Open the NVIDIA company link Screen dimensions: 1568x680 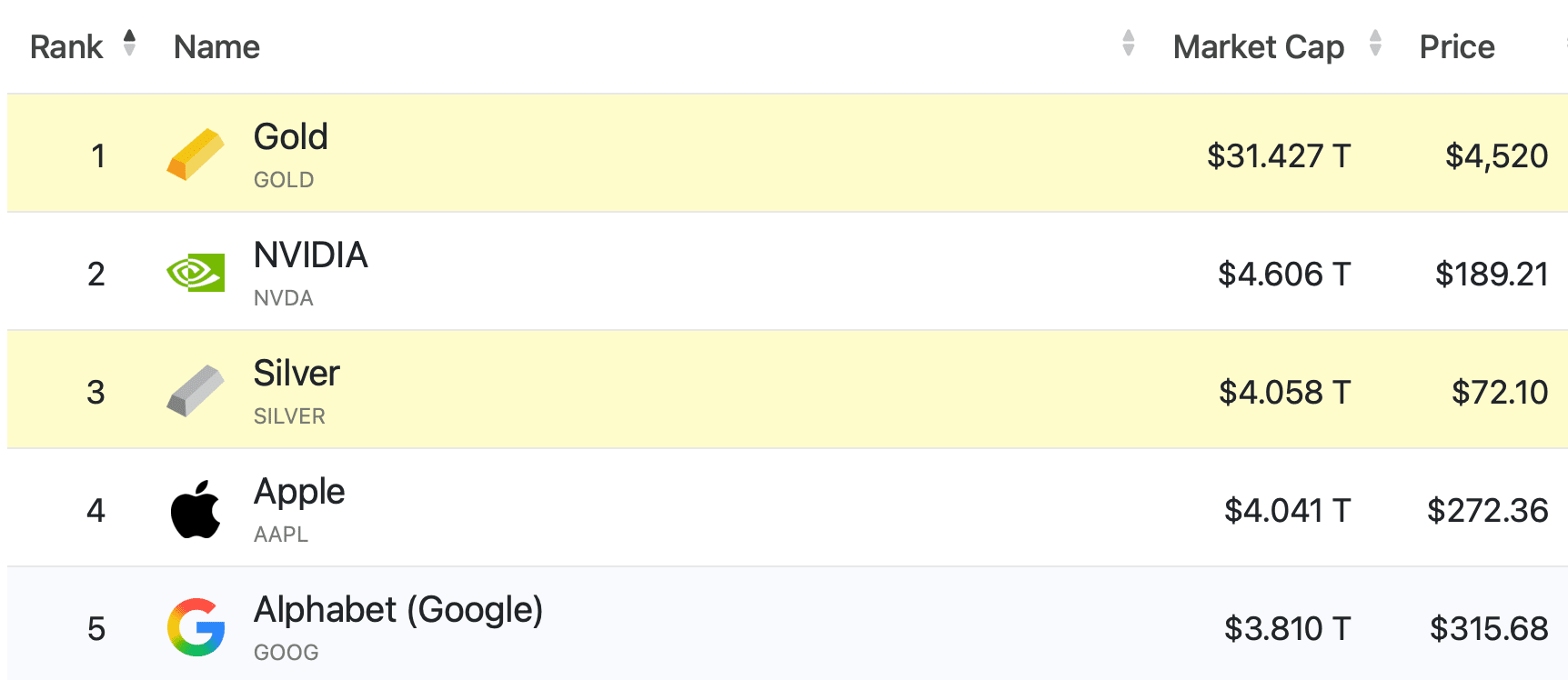tap(310, 255)
